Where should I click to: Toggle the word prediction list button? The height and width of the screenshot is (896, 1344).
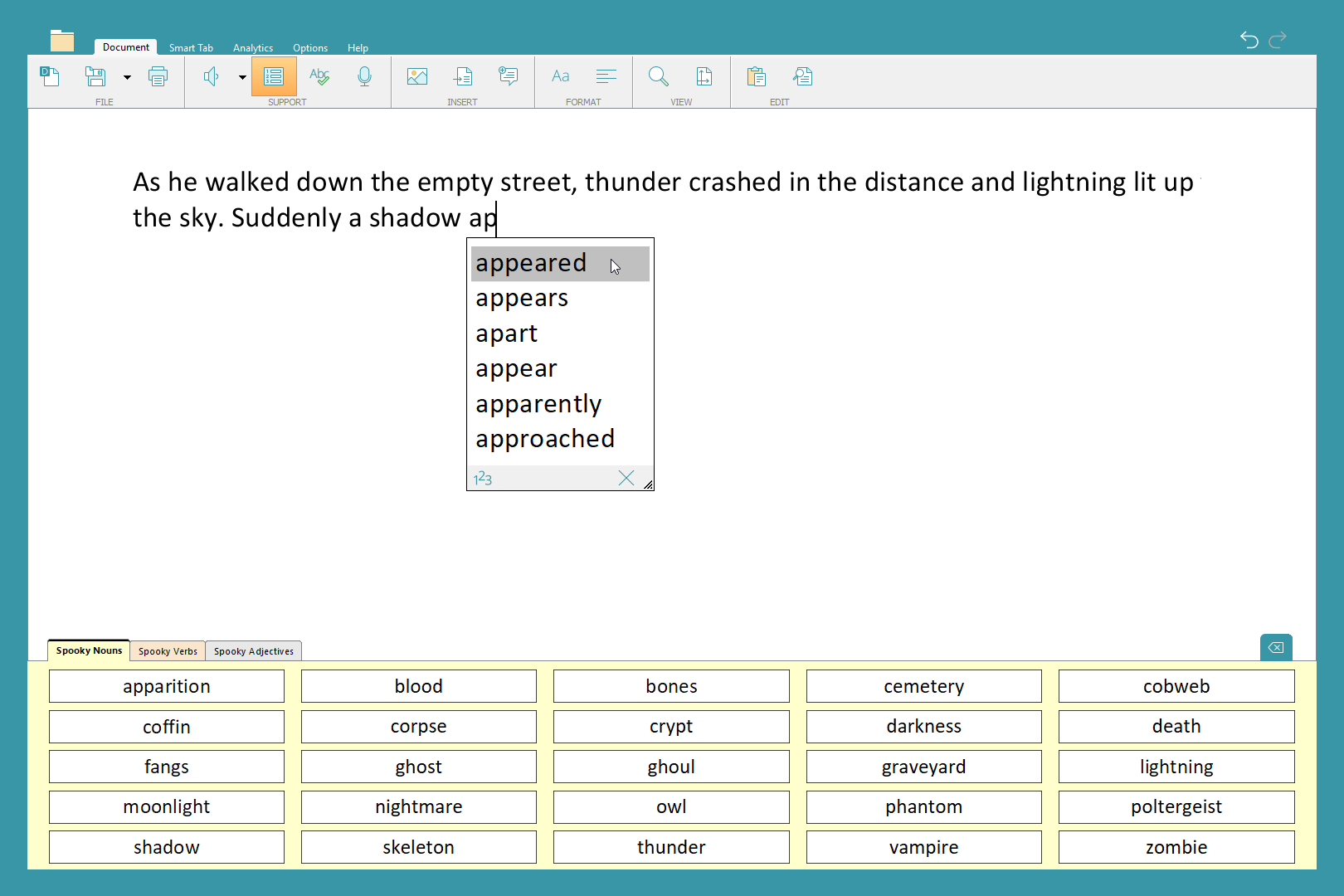point(274,77)
